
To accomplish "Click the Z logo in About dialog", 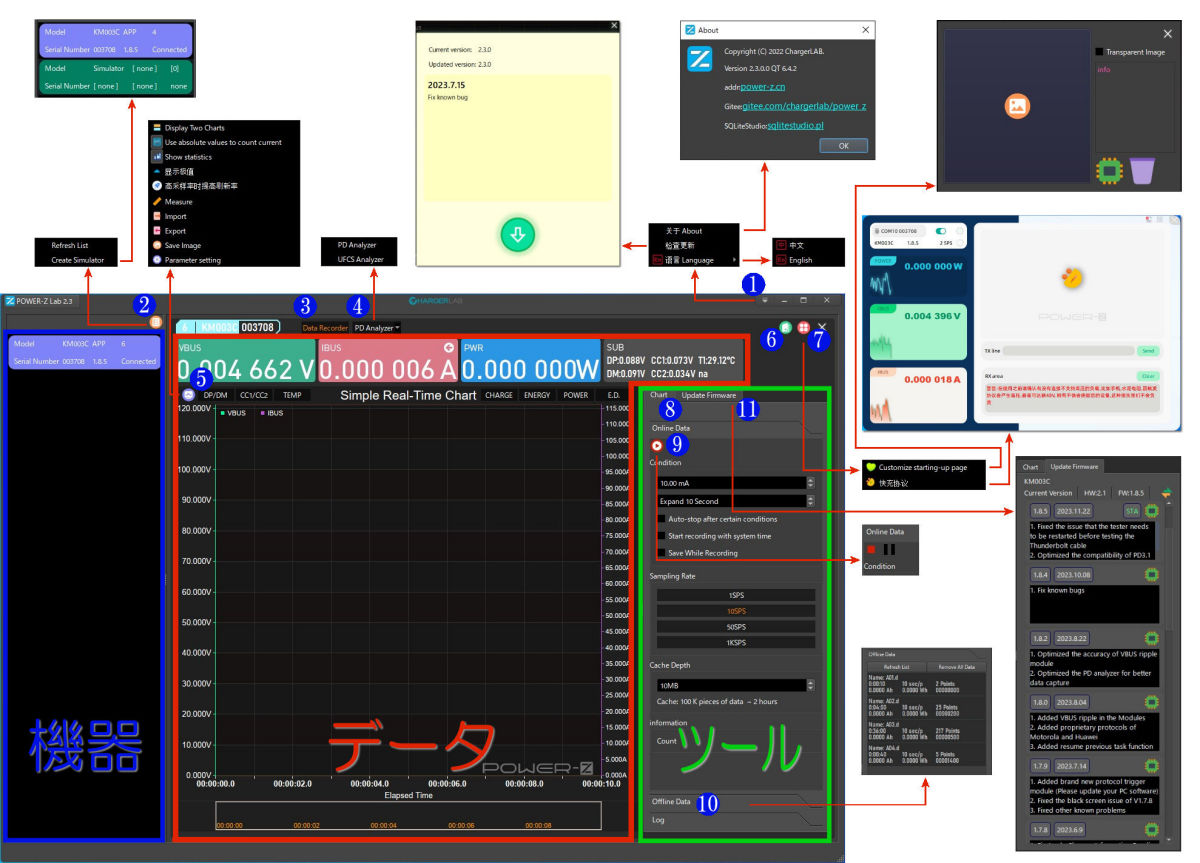I will [x=700, y=60].
